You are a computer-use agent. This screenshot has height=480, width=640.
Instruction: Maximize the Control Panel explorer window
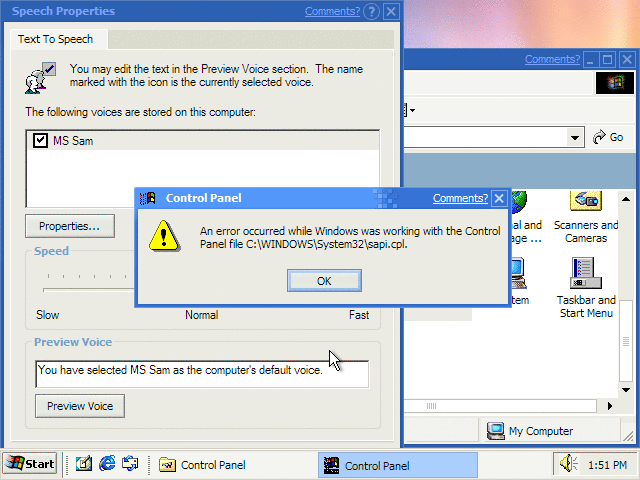point(607,60)
